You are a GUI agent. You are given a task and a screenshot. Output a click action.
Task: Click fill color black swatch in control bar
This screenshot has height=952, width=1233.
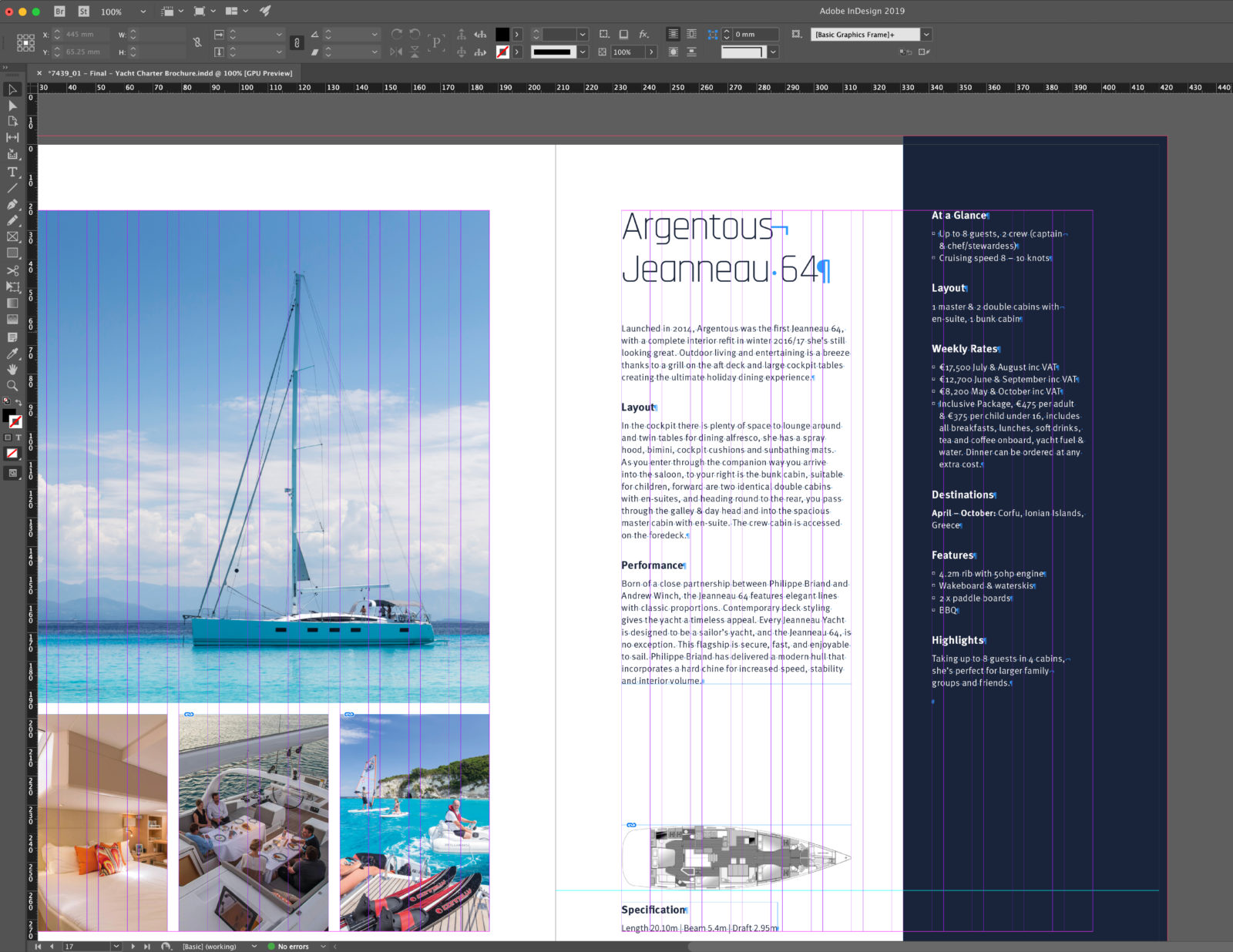pyautogui.click(x=502, y=34)
